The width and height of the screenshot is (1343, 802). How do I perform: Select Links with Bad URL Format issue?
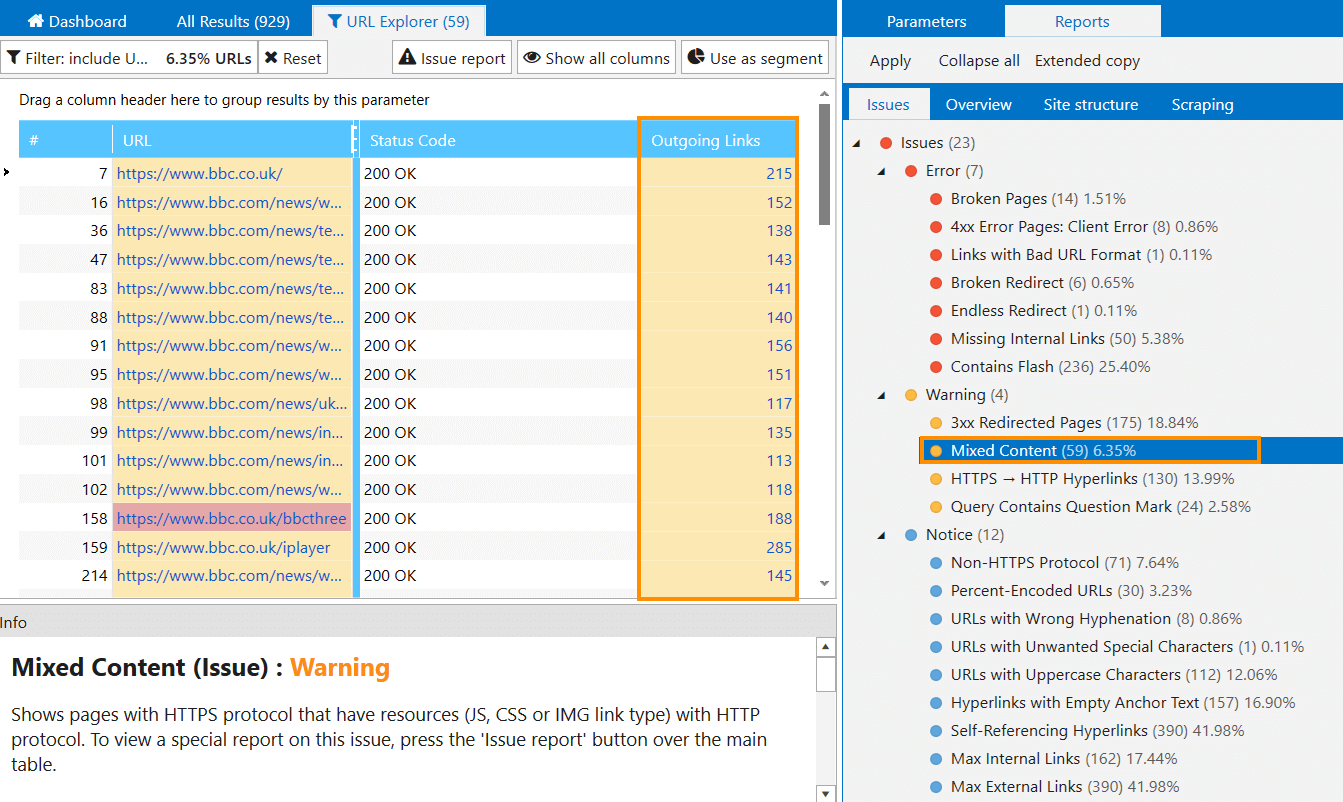pyautogui.click(x=1081, y=255)
